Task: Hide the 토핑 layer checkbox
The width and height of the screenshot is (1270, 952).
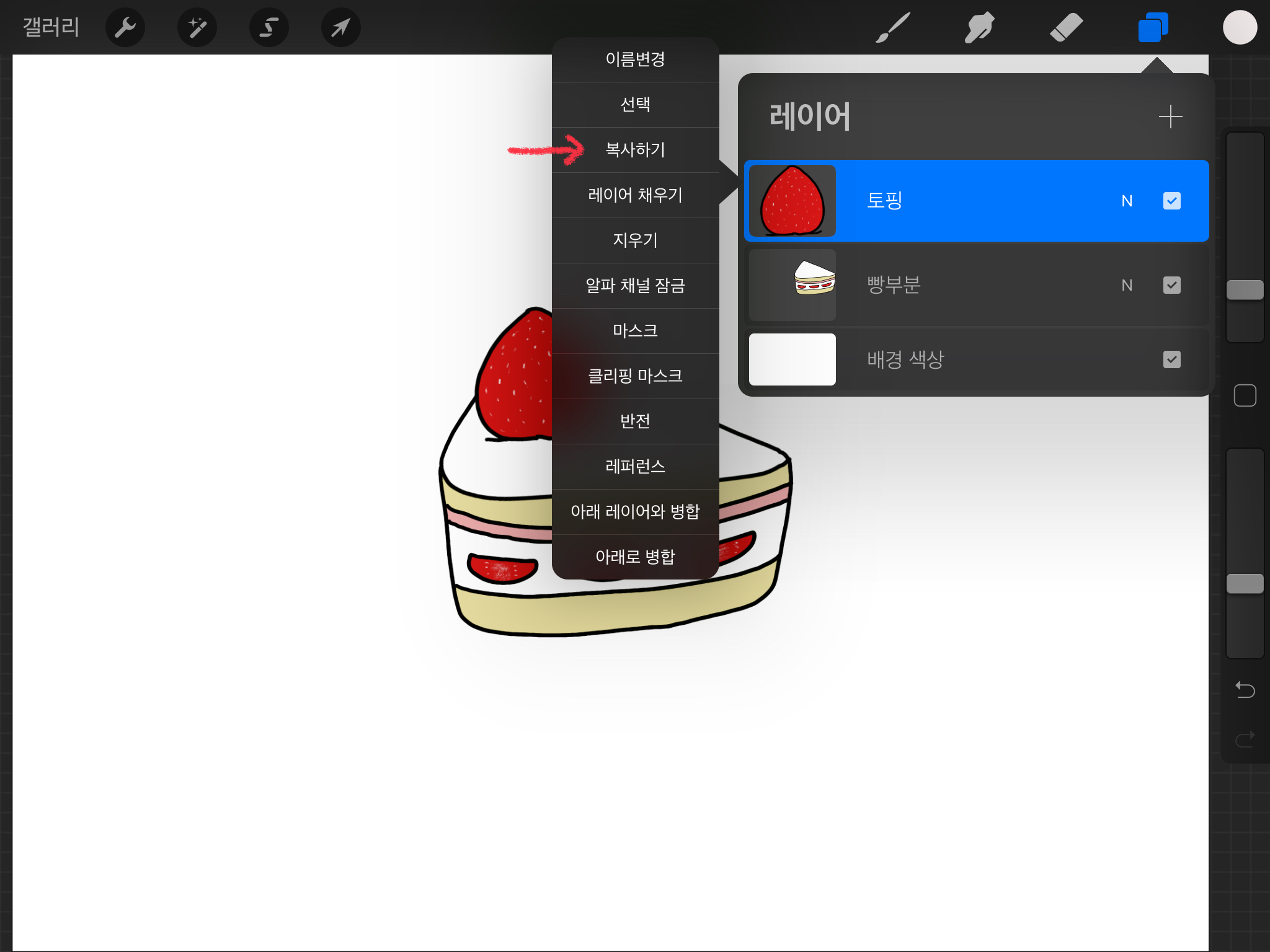Action: pyautogui.click(x=1171, y=201)
